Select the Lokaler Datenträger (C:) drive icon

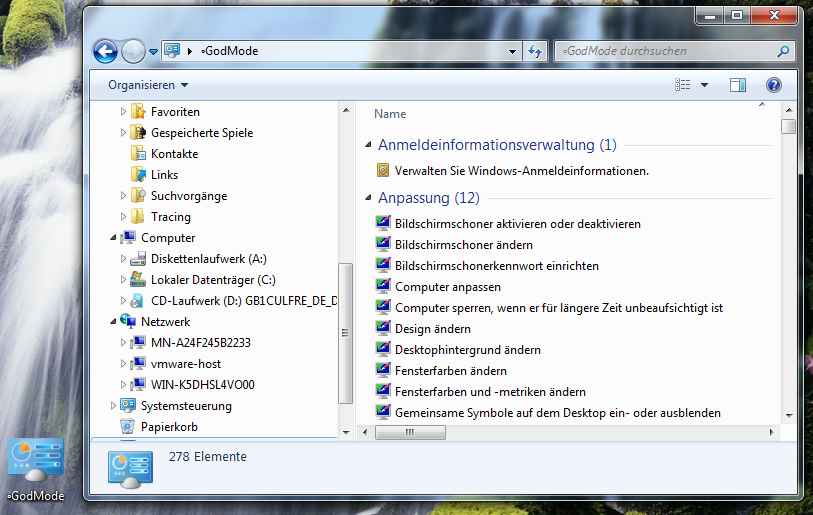tap(138, 280)
